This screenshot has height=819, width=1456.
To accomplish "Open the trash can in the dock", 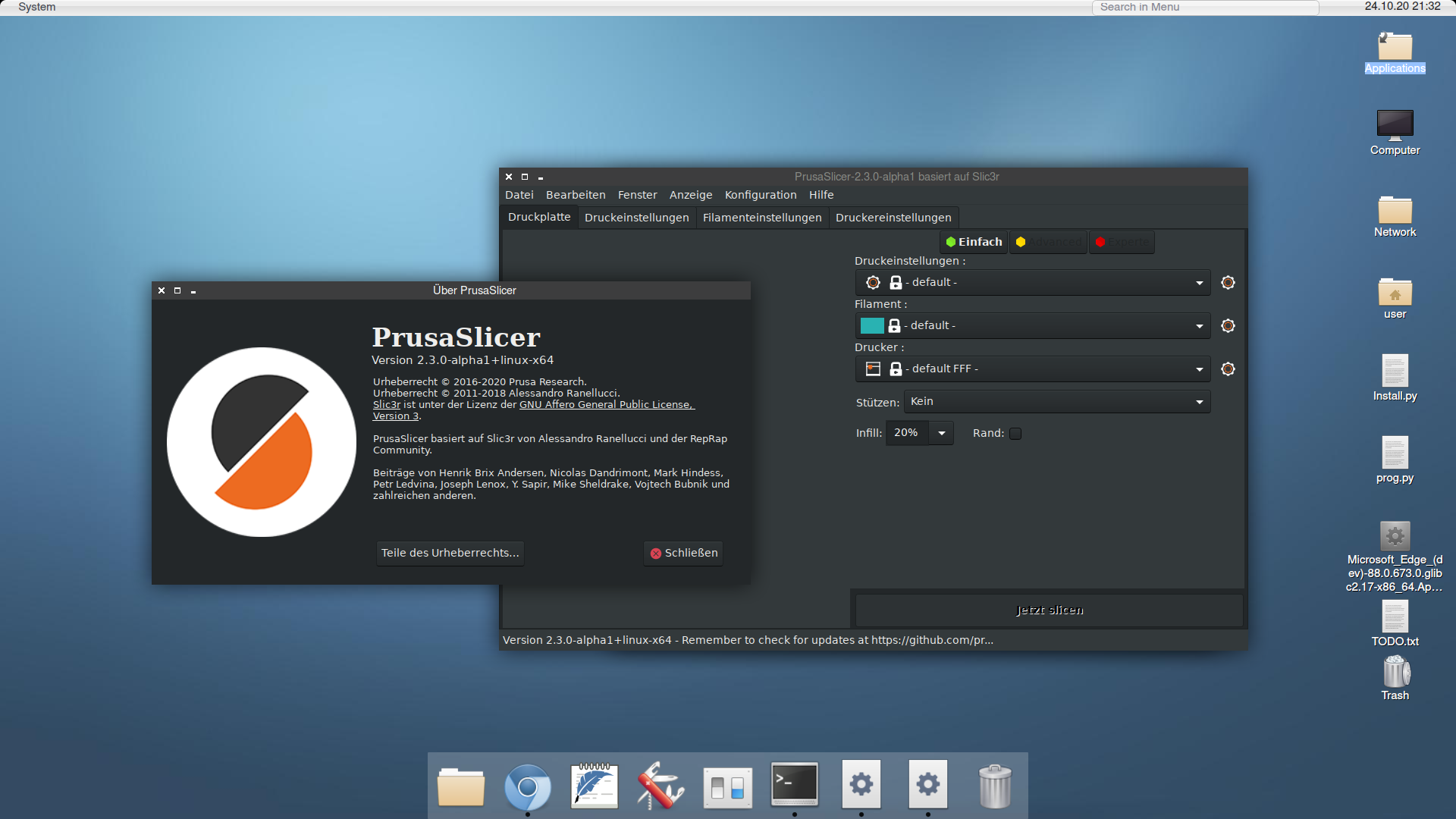I will 995,786.
